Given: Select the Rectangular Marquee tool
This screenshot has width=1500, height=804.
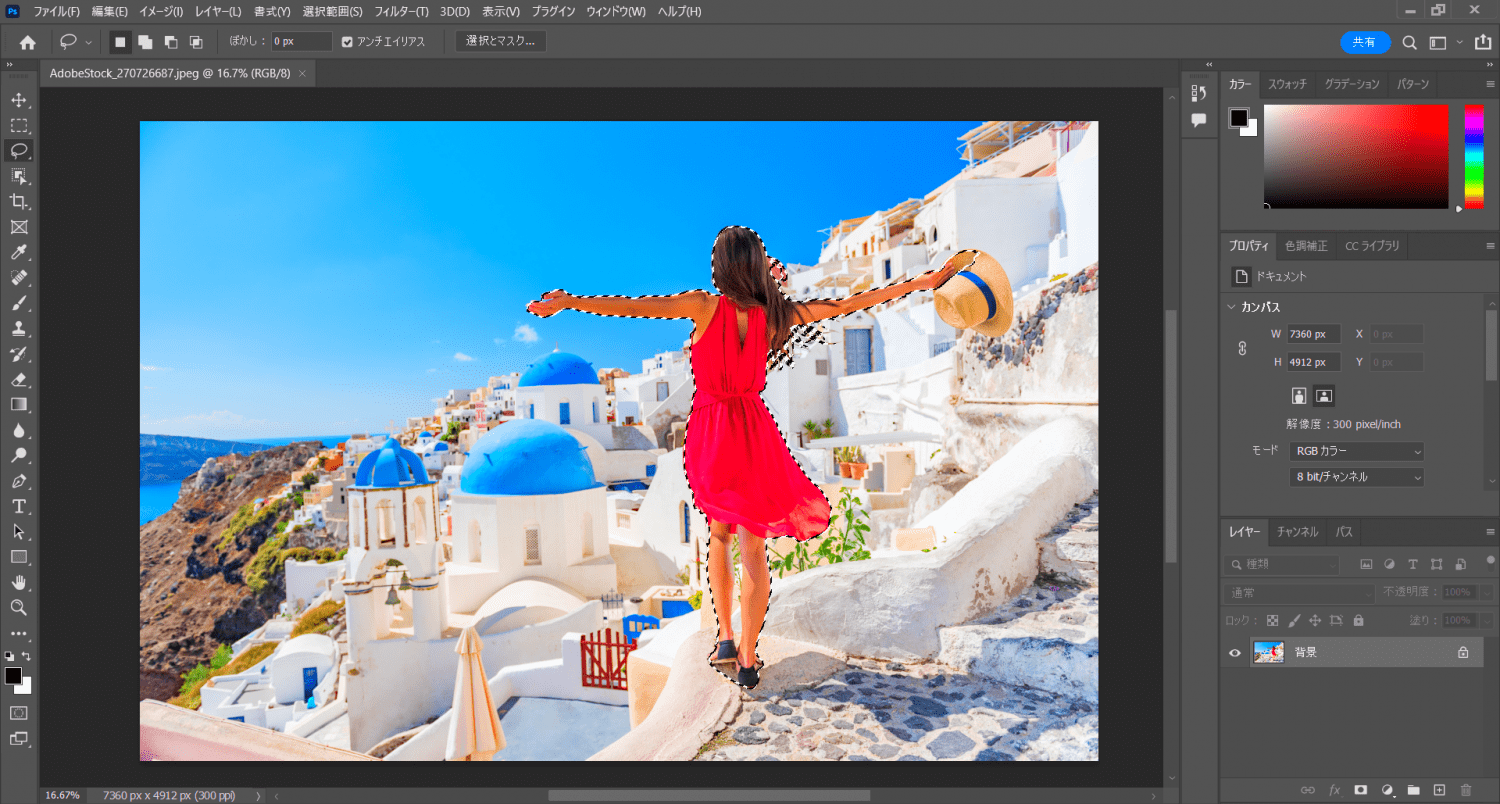Looking at the screenshot, I should [18, 126].
